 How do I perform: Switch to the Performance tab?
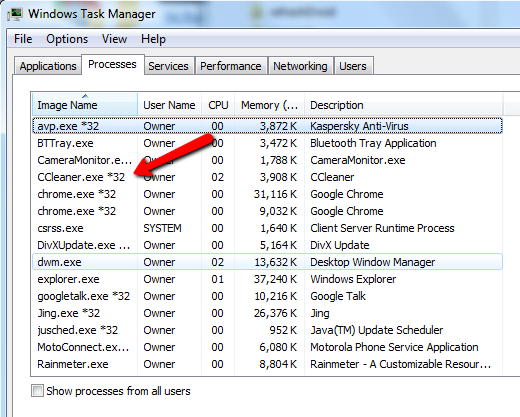click(x=231, y=66)
